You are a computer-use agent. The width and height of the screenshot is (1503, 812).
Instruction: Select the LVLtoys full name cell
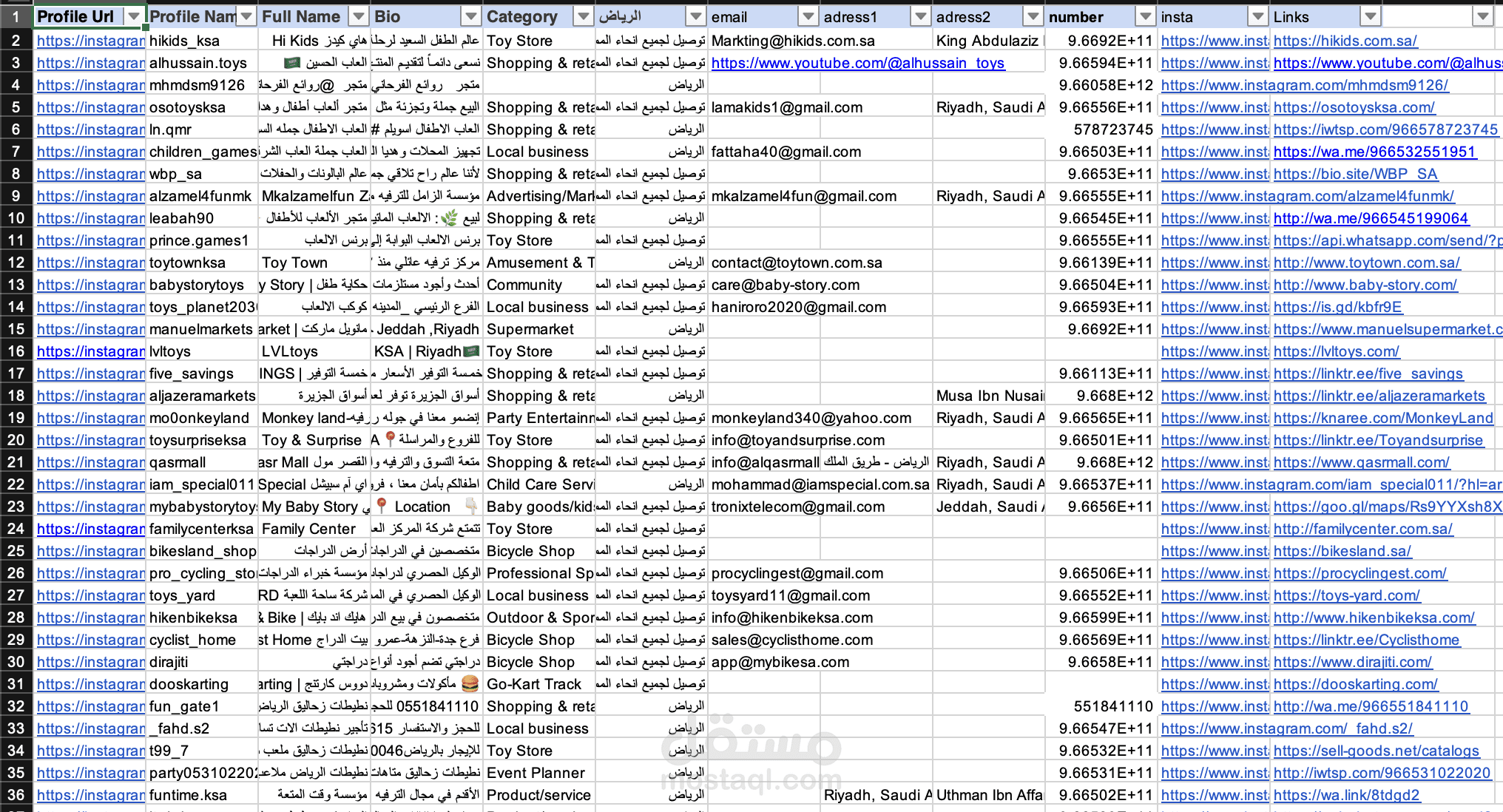314,351
